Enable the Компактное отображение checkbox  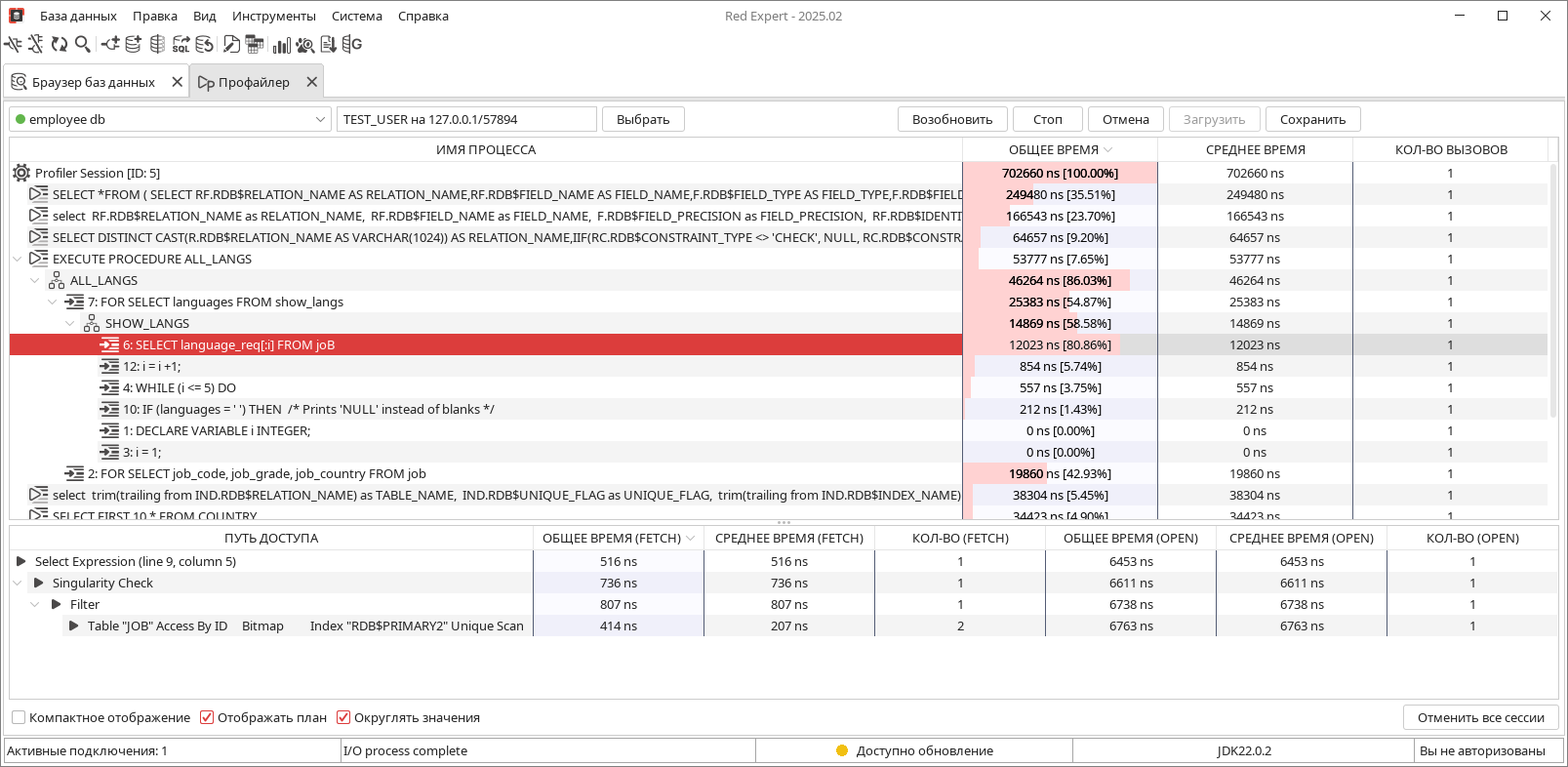pyautogui.click(x=19, y=717)
